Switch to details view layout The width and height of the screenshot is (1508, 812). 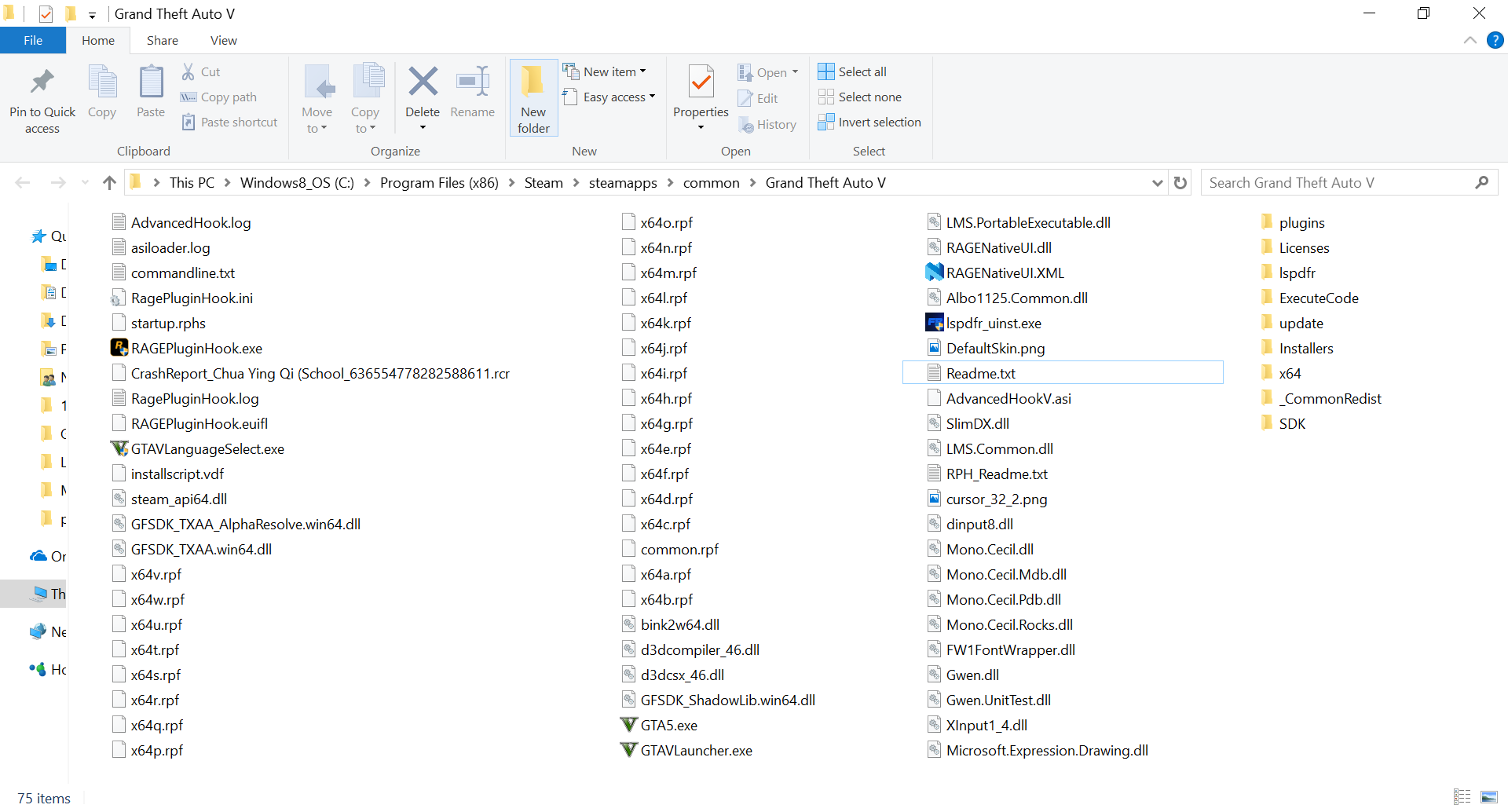click(1462, 796)
